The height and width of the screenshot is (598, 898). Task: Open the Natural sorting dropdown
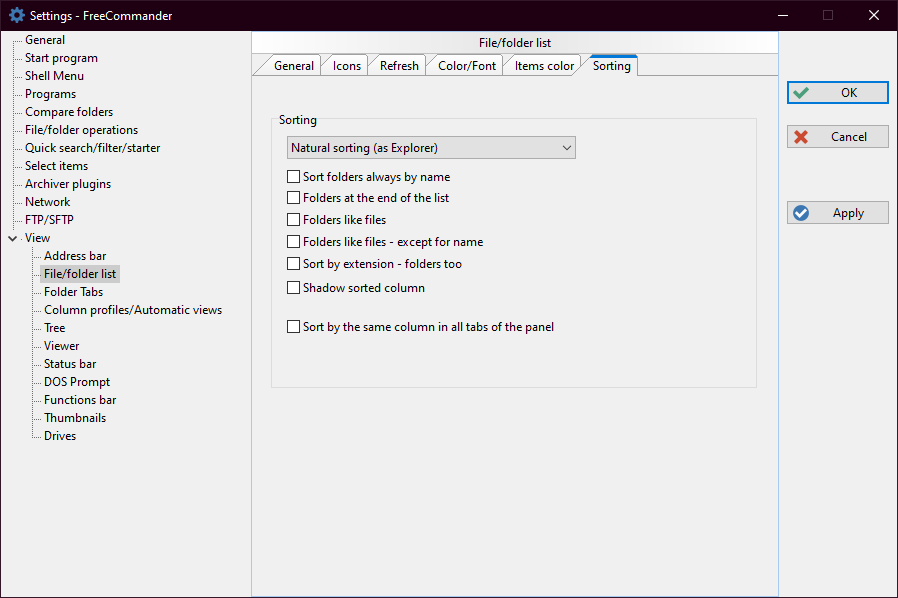(431, 148)
